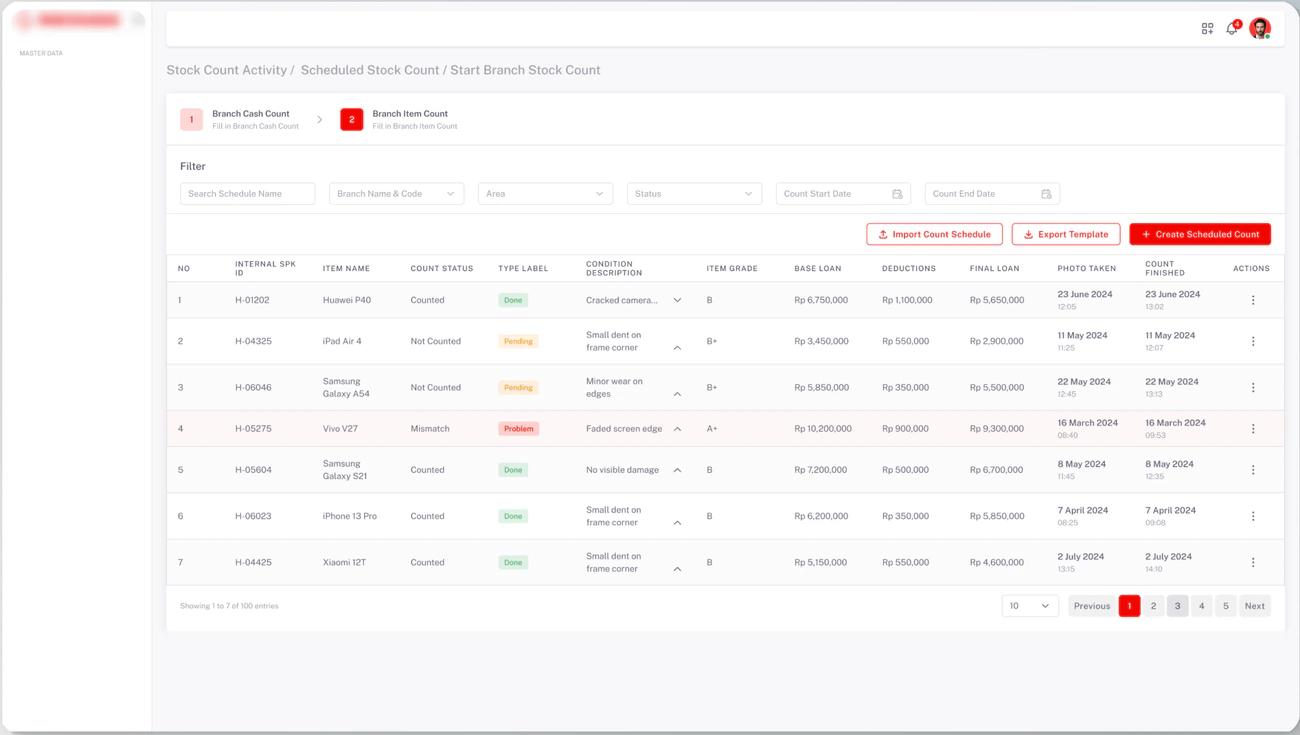Click Stock Count Activity breadcrumb
Viewport: 1300px width, 735px height.
tap(227, 70)
